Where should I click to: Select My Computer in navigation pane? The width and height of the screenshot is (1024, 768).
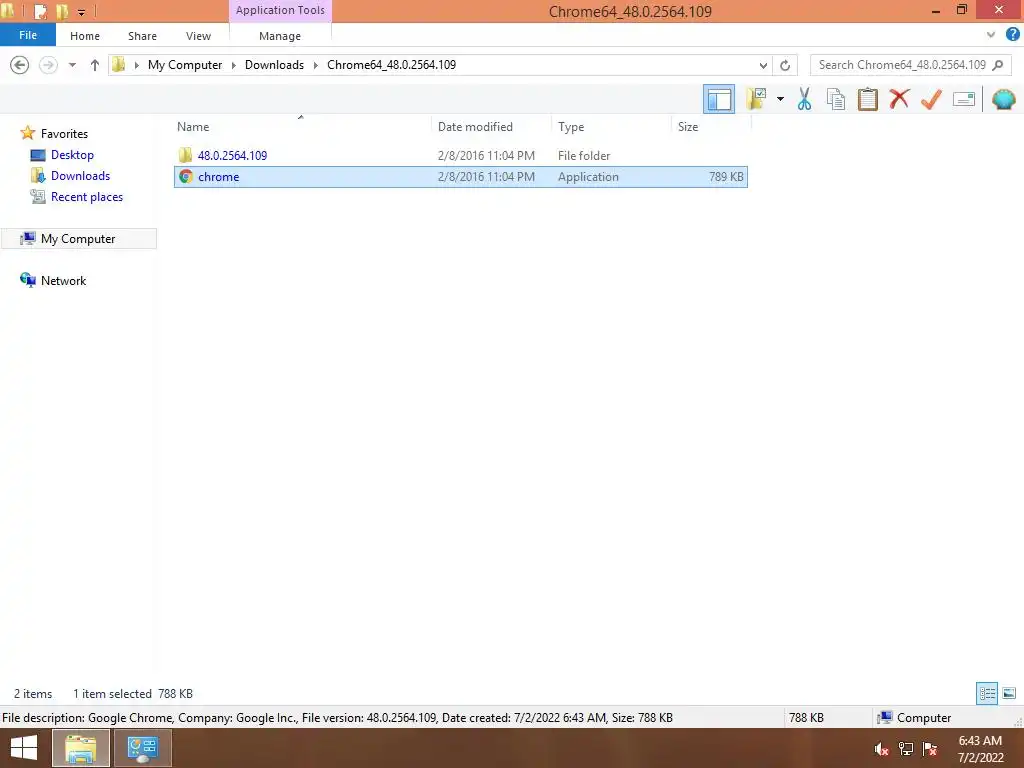(78, 238)
